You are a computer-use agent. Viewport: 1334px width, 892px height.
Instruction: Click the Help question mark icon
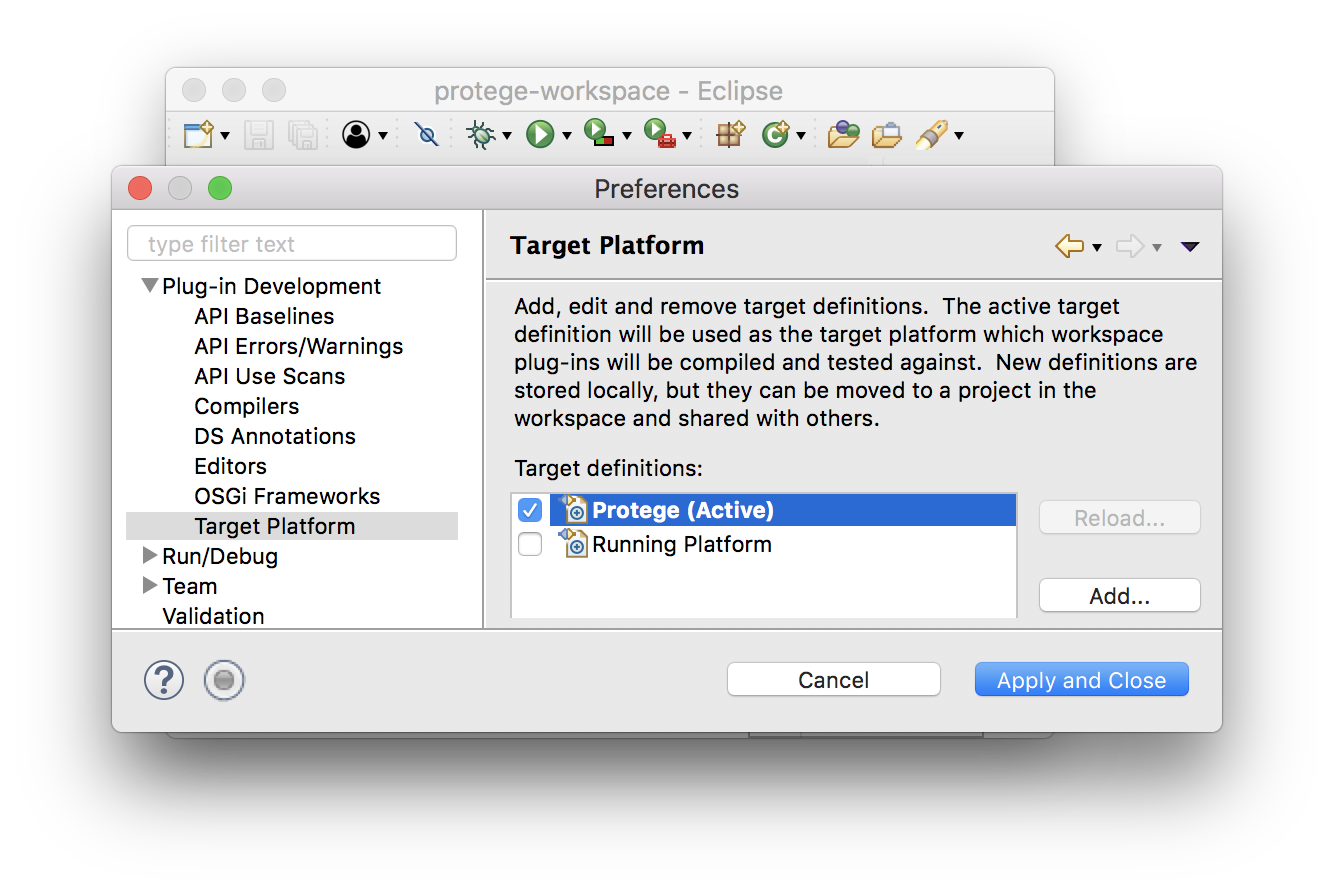tap(164, 680)
